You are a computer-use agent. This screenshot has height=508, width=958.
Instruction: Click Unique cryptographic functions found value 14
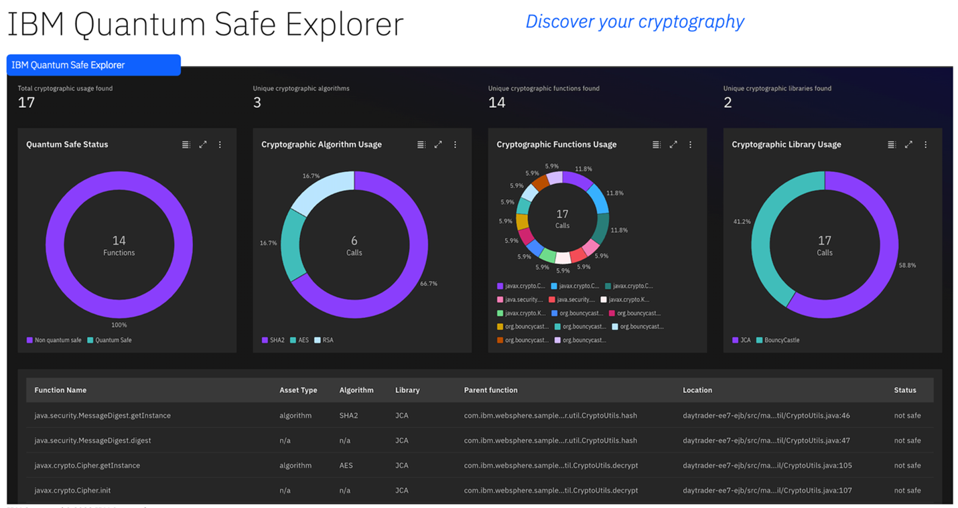(497, 103)
